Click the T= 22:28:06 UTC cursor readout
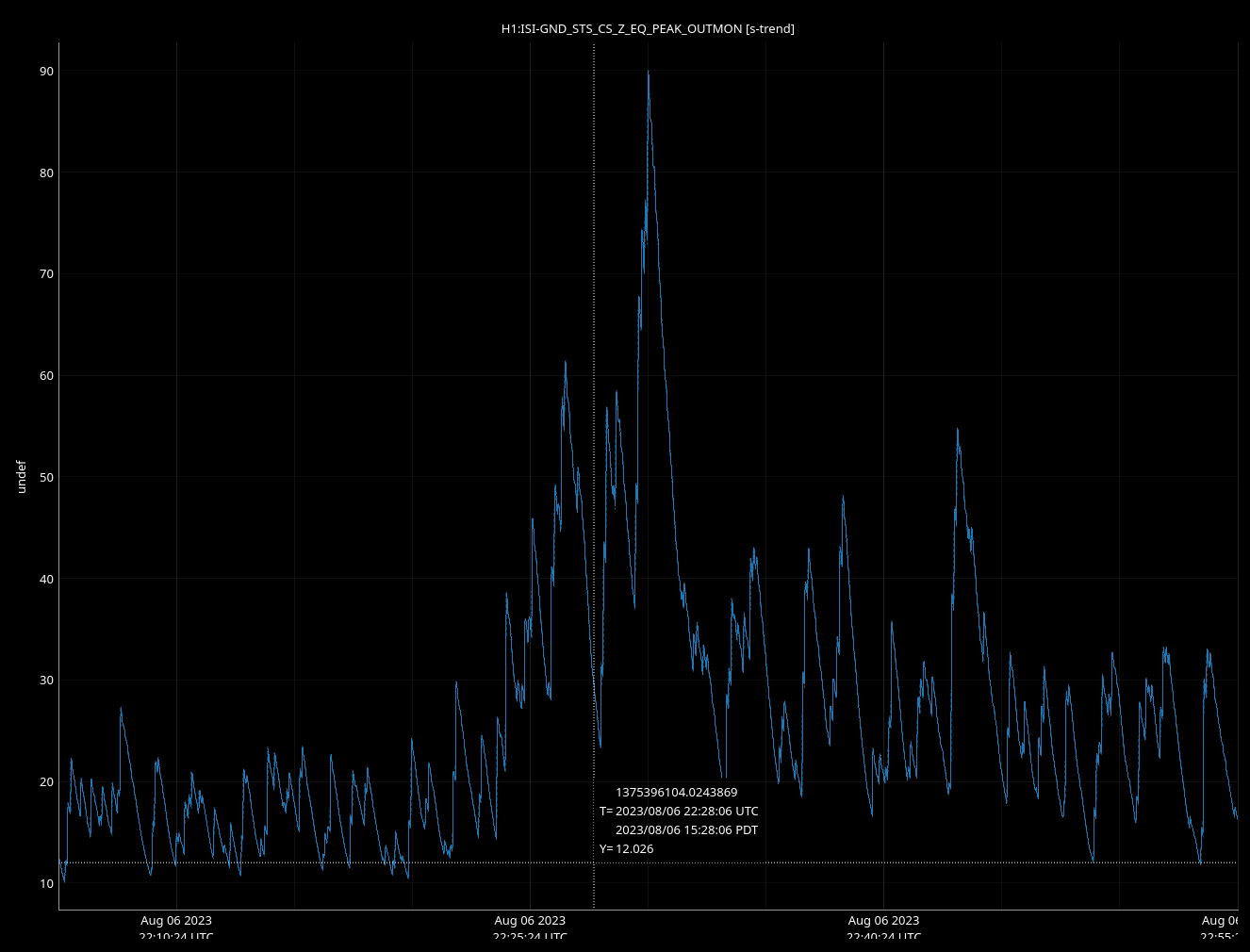This screenshot has height=952, width=1250. (x=679, y=812)
